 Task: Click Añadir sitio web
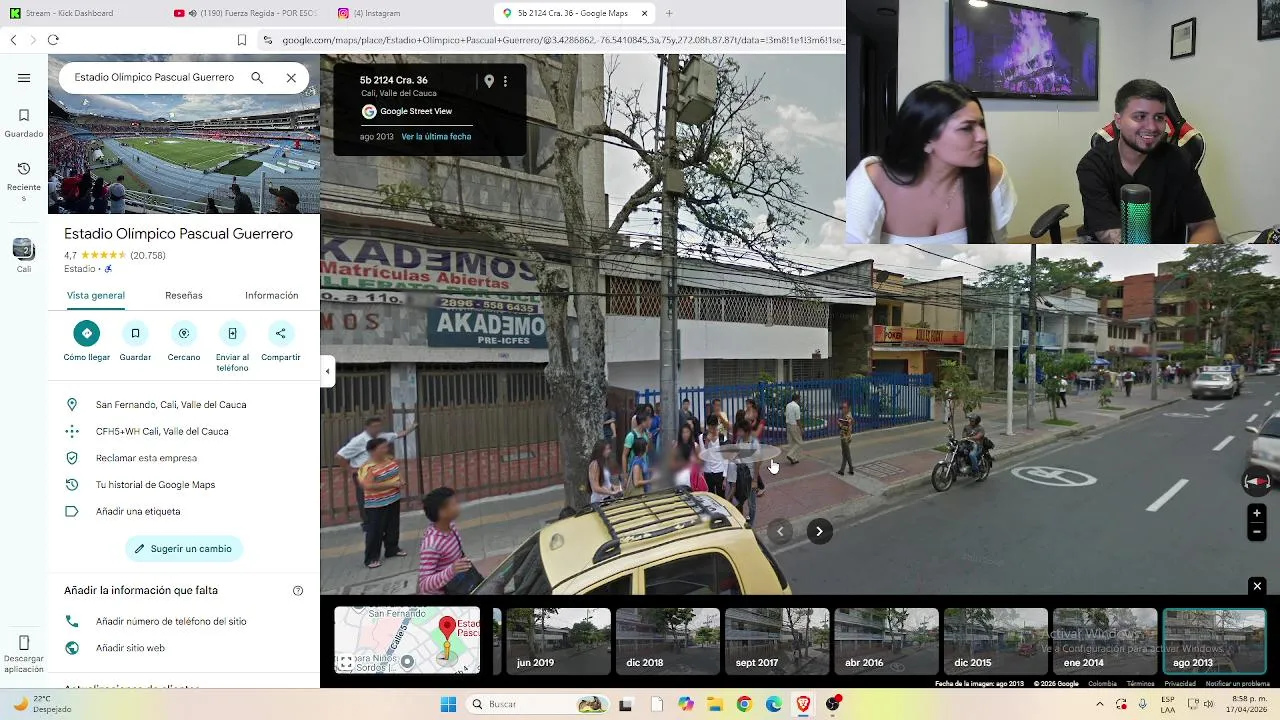(x=184, y=648)
